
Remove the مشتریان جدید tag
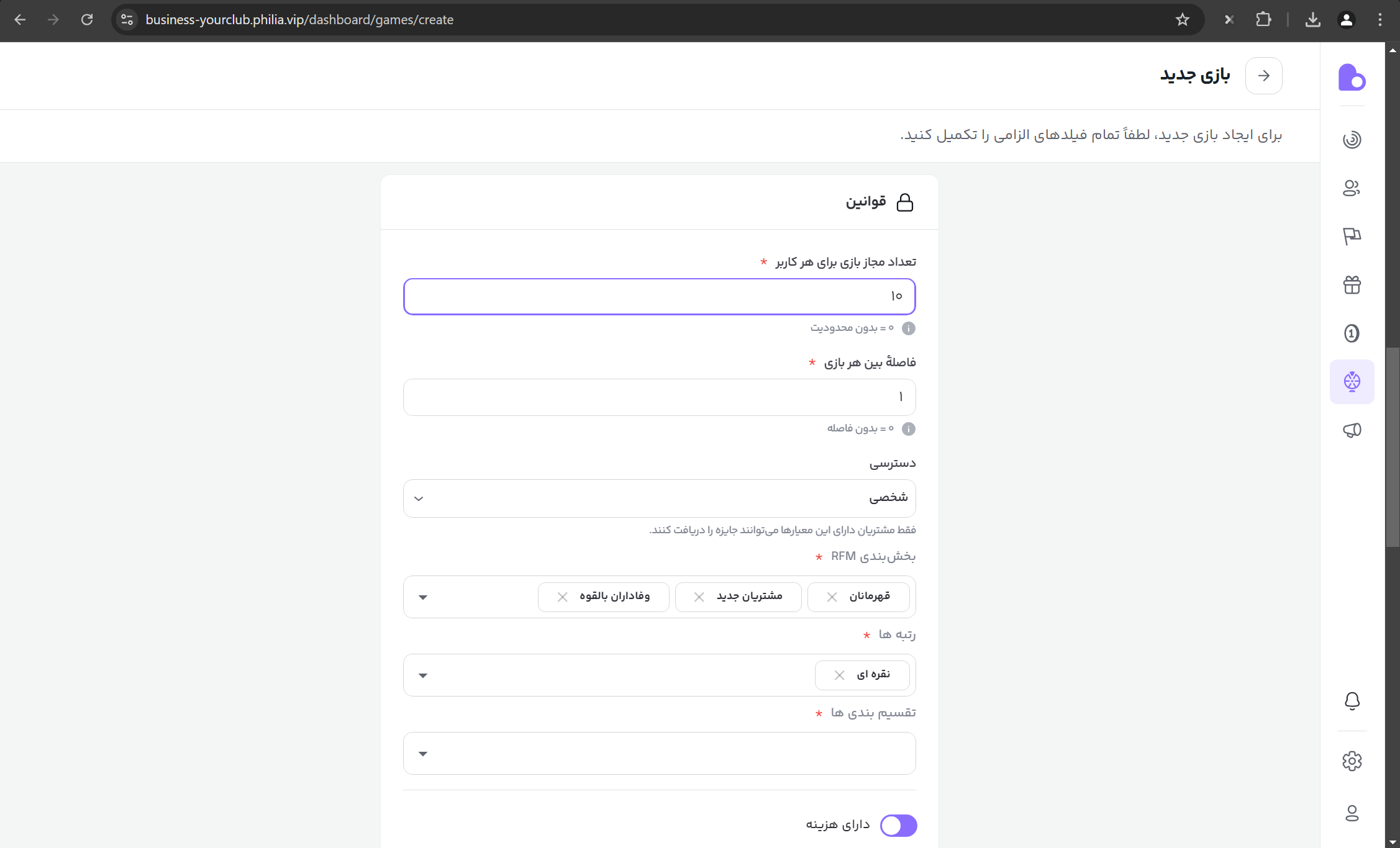tap(699, 597)
